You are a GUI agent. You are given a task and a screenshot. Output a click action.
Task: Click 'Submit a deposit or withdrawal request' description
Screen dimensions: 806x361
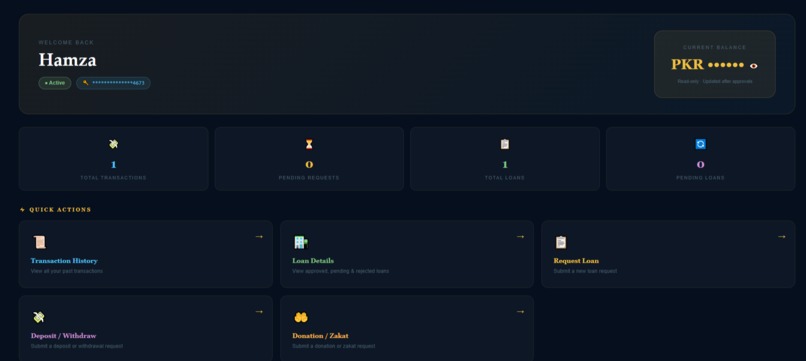[x=77, y=346]
